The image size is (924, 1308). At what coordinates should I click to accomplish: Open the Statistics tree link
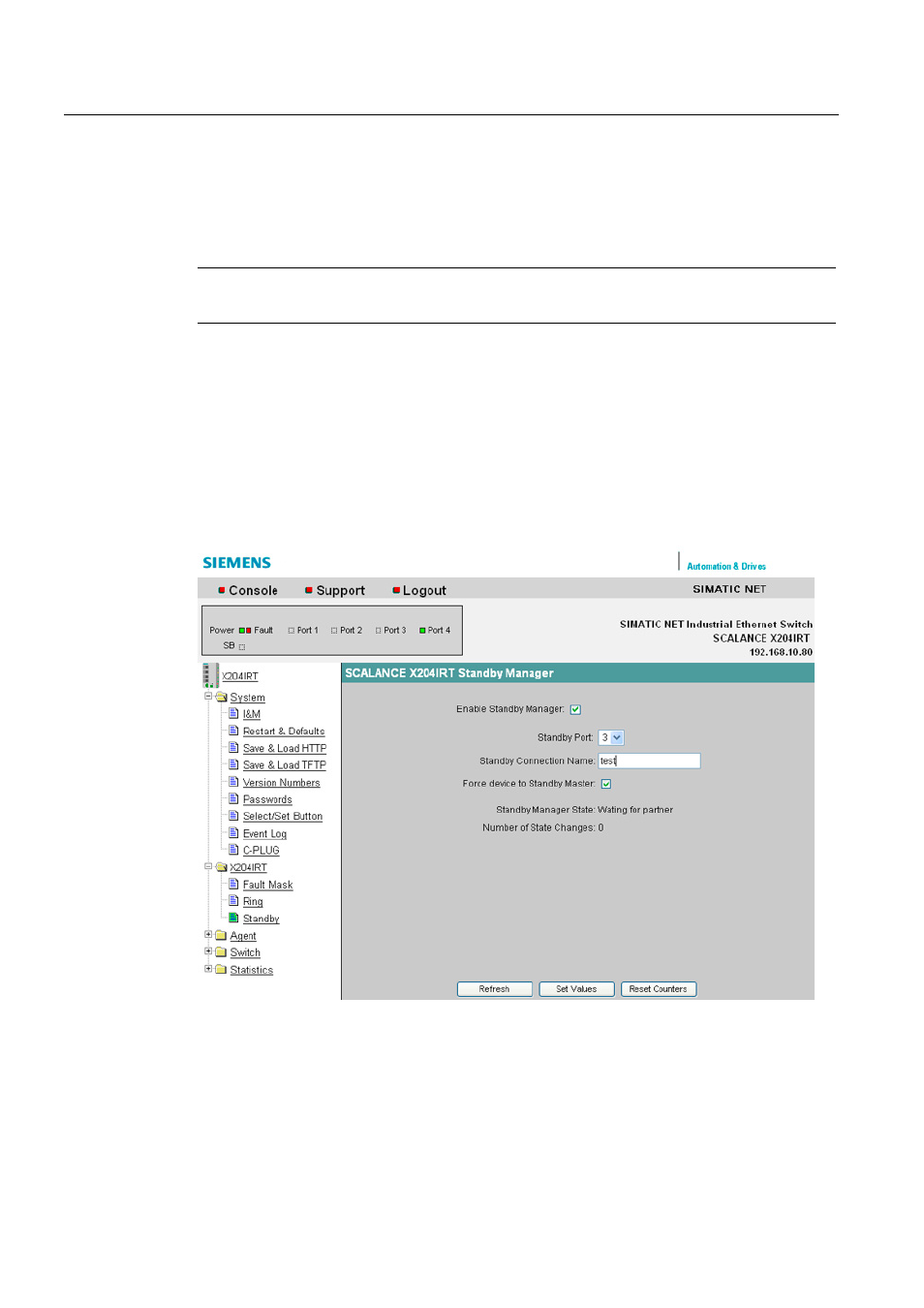pos(252,971)
